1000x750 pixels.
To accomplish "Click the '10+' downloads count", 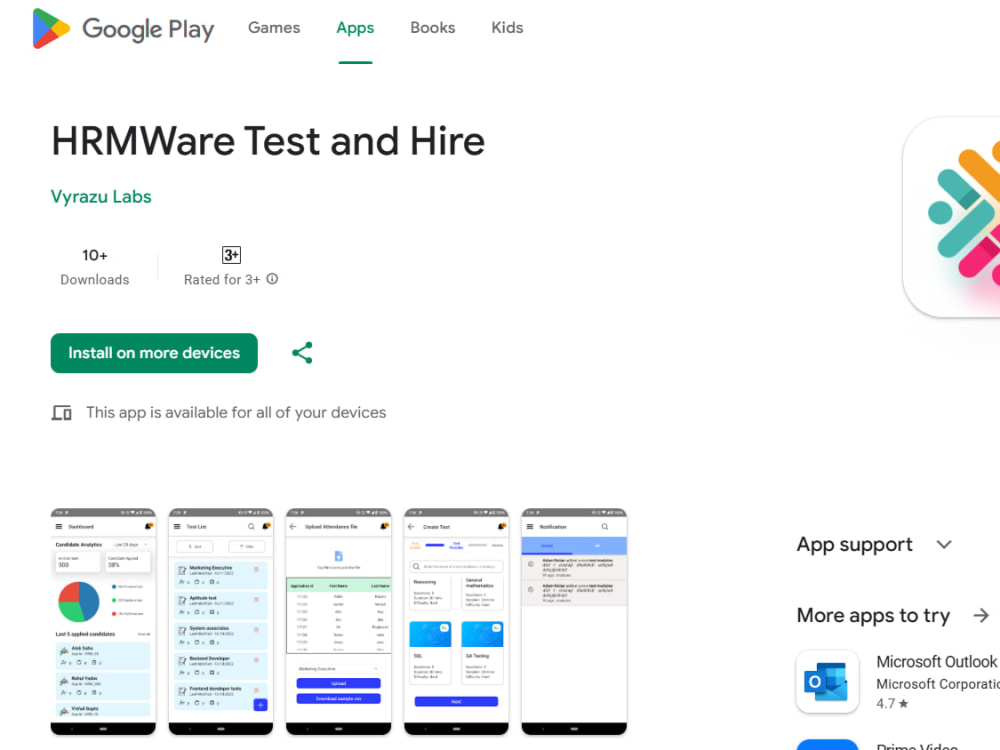I will tap(94, 255).
